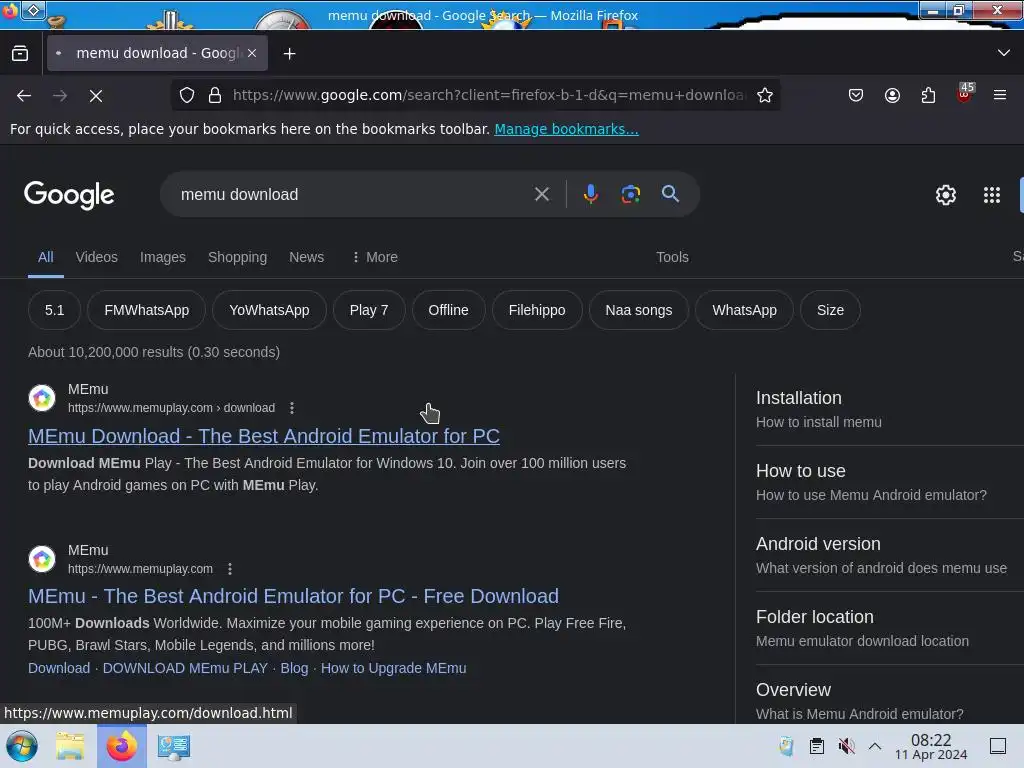This screenshot has height=768, width=1024.
Task: Submit search with magnifier icon
Action: (670, 194)
